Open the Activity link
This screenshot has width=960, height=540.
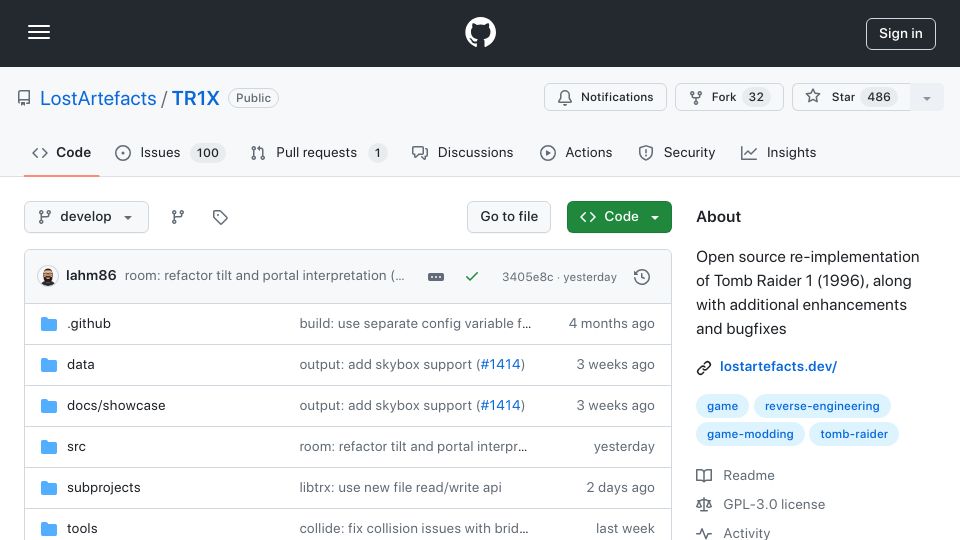click(x=733, y=533)
